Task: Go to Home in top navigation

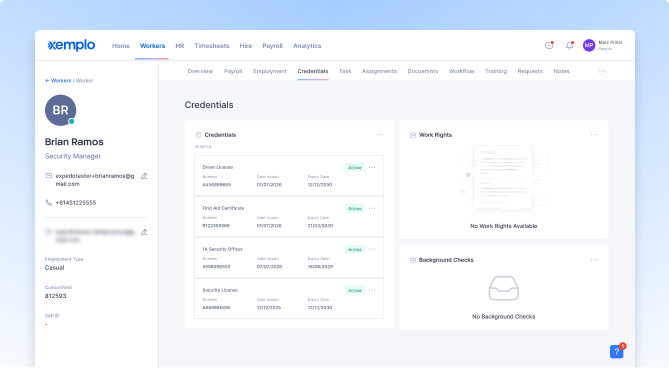Action: (121, 46)
